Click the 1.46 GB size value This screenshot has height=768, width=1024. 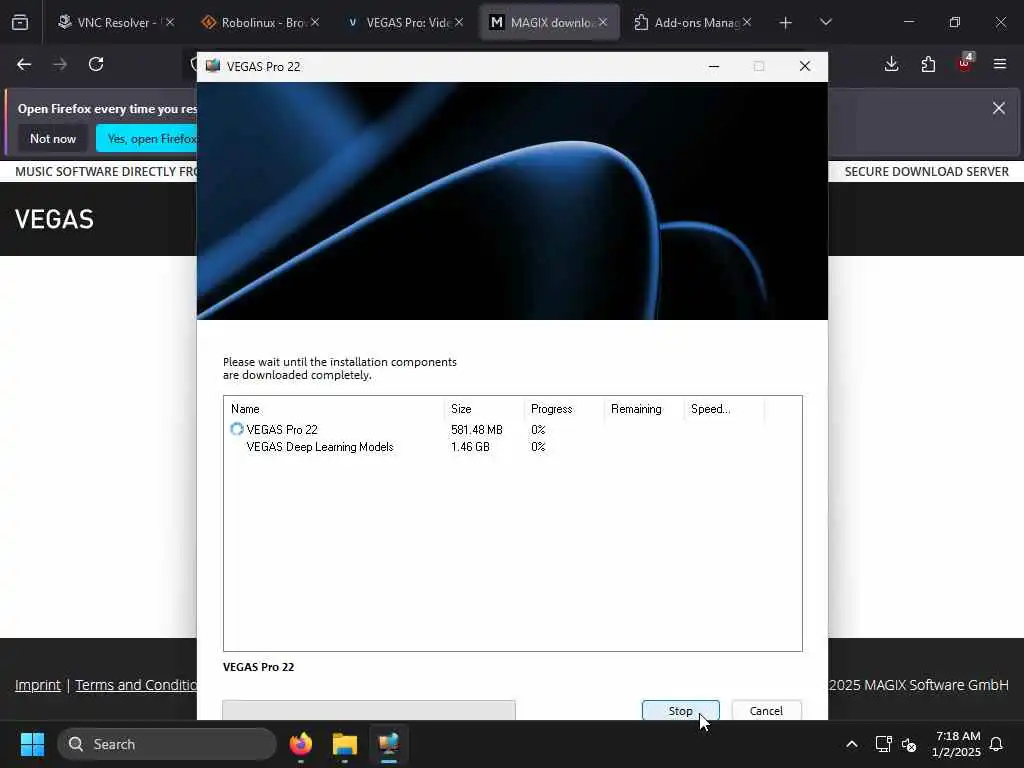point(470,447)
